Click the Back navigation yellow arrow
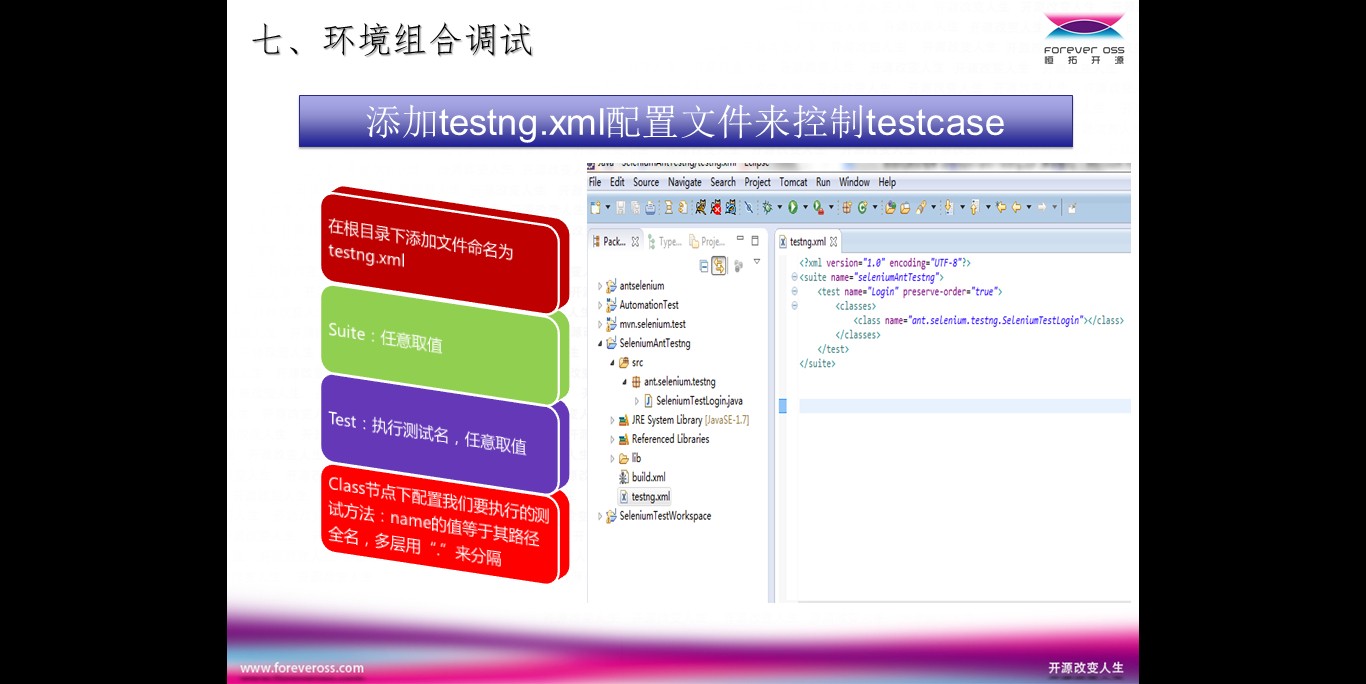The width and height of the screenshot is (1366, 684). pos(1016,207)
